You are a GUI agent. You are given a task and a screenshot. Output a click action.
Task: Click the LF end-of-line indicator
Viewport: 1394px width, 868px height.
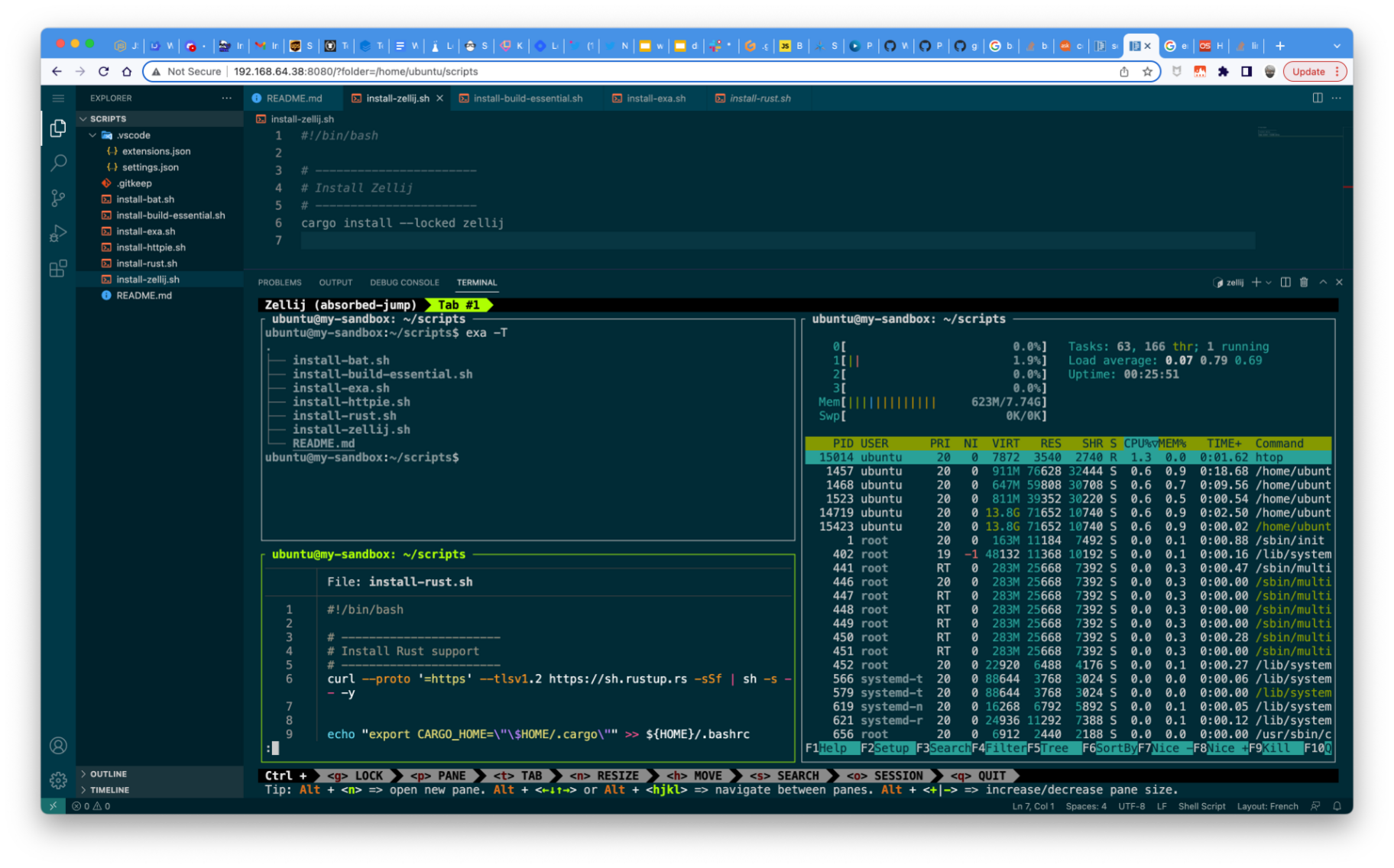coord(1161,805)
